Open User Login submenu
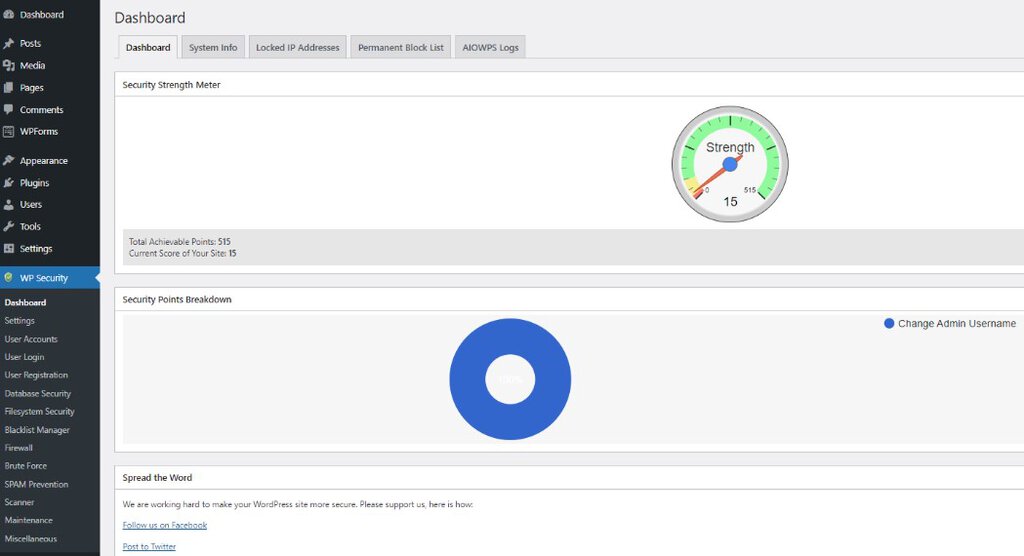This screenshot has width=1024, height=556. coord(24,357)
